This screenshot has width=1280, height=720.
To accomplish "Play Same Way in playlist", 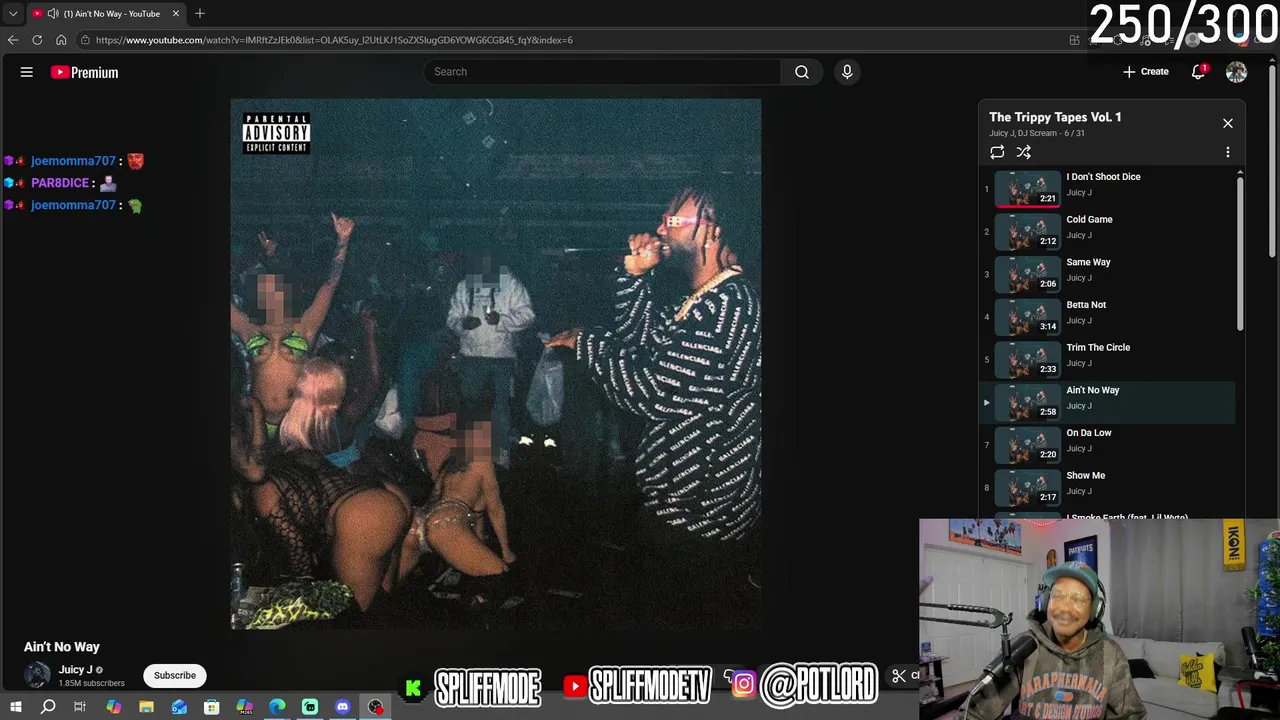I will coord(1108,274).
